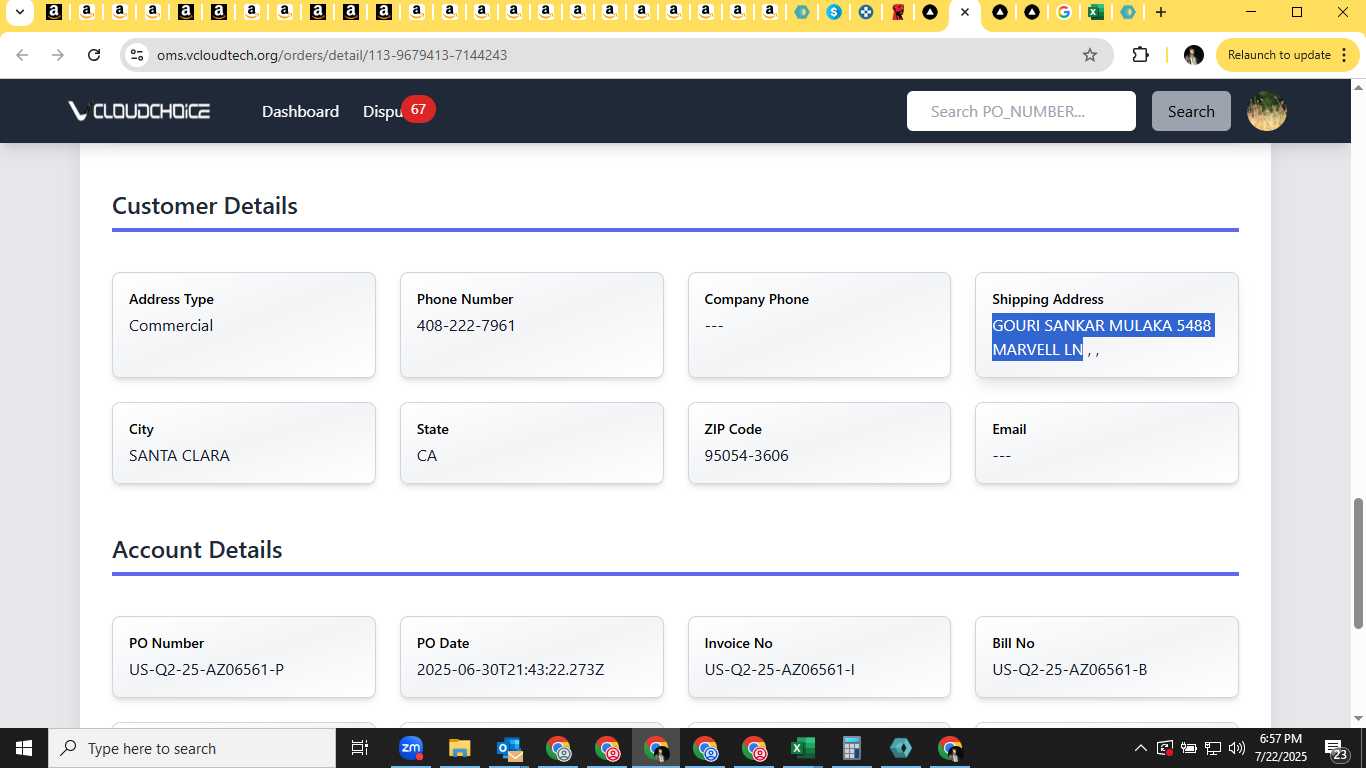Open the user avatar in the header
This screenshot has height=768, width=1366.
pyautogui.click(x=1267, y=111)
